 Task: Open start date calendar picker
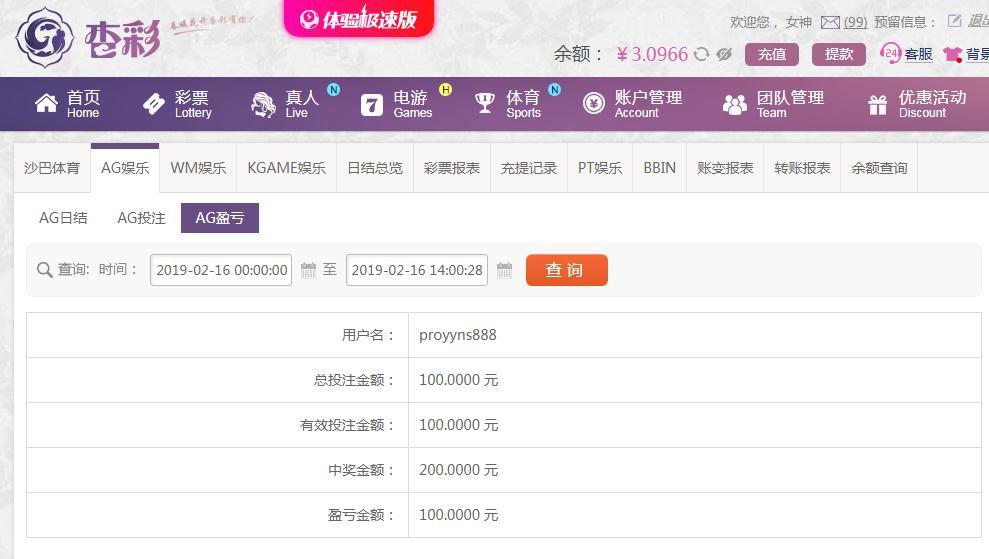(x=308, y=270)
